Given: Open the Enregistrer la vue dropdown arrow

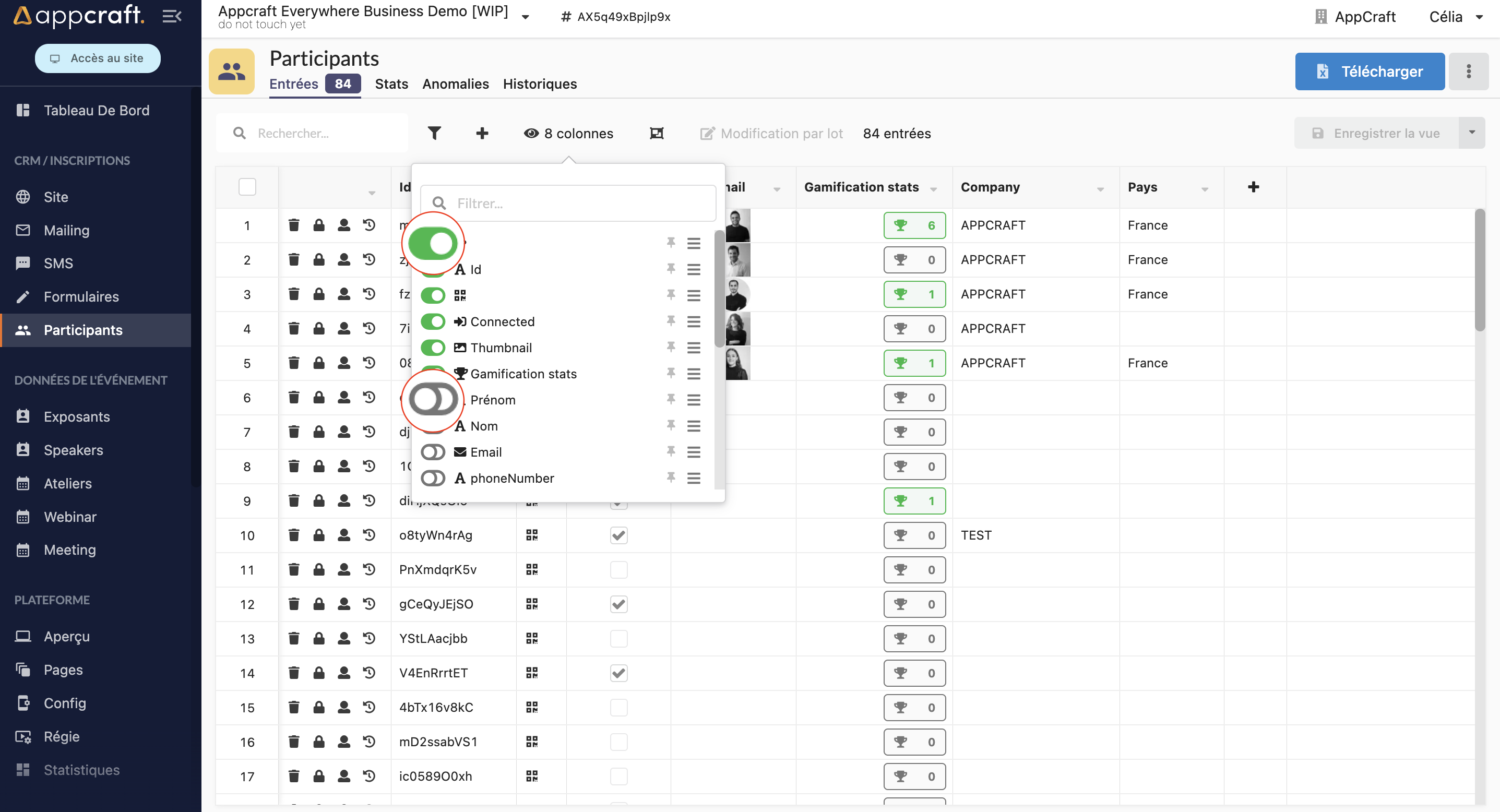Looking at the screenshot, I should pyautogui.click(x=1471, y=133).
